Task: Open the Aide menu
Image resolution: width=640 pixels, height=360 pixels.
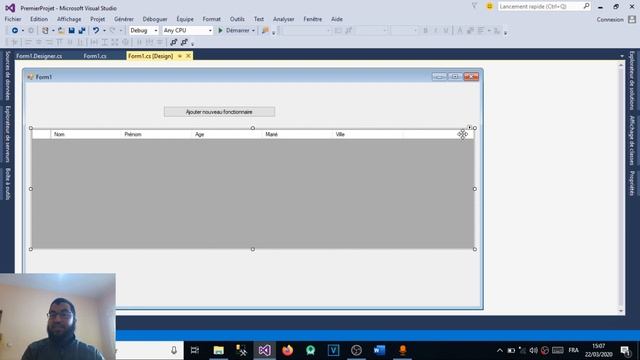Action: tap(337, 19)
